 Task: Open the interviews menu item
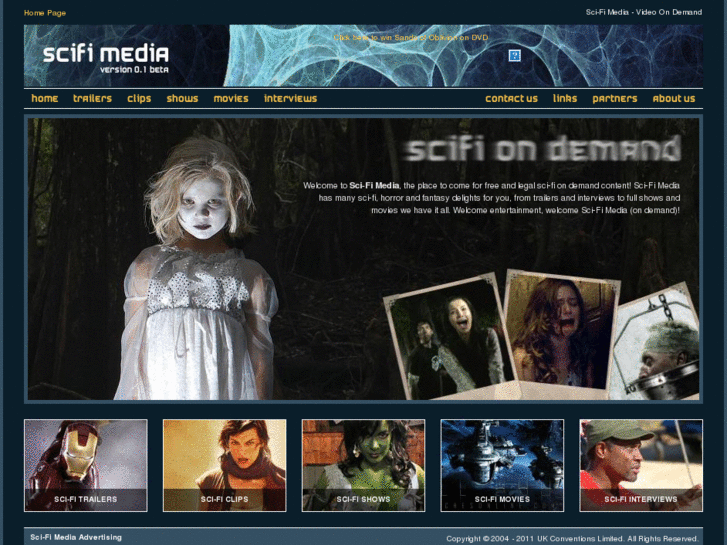point(291,98)
